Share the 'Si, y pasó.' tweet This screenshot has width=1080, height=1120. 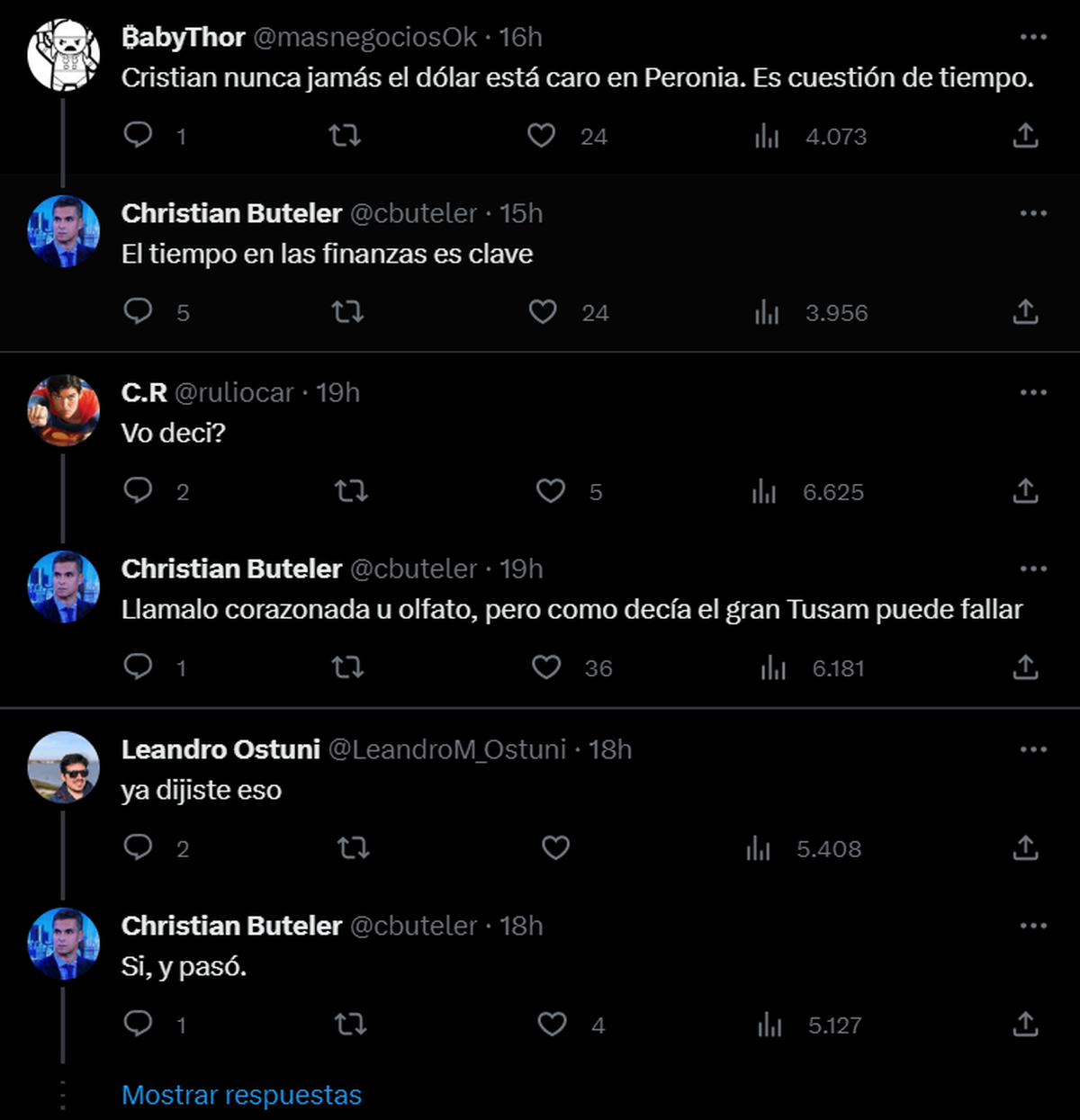[1025, 1024]
